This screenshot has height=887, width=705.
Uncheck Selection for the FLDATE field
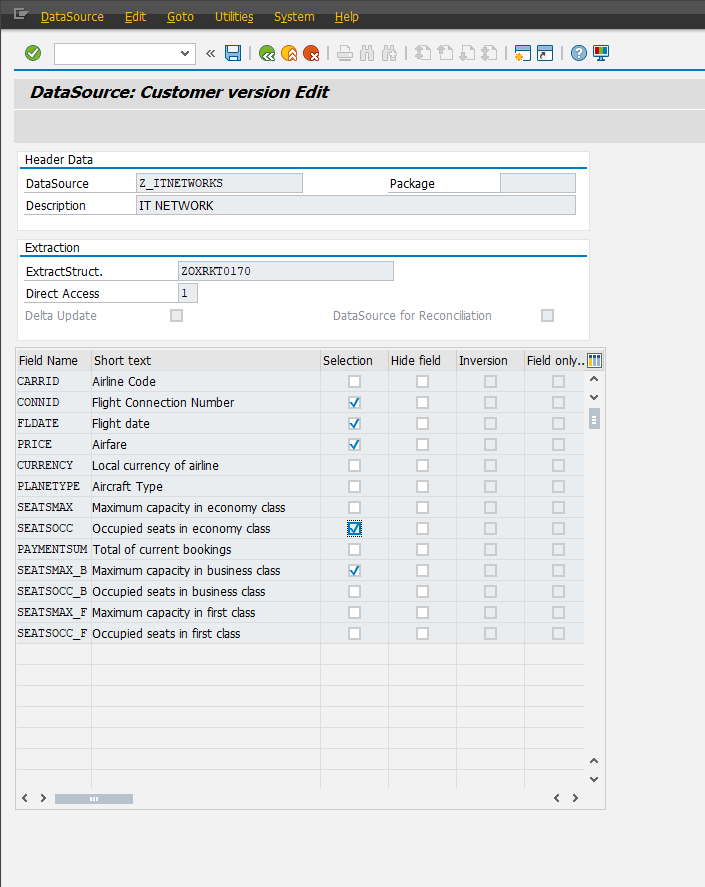(355, 424)
